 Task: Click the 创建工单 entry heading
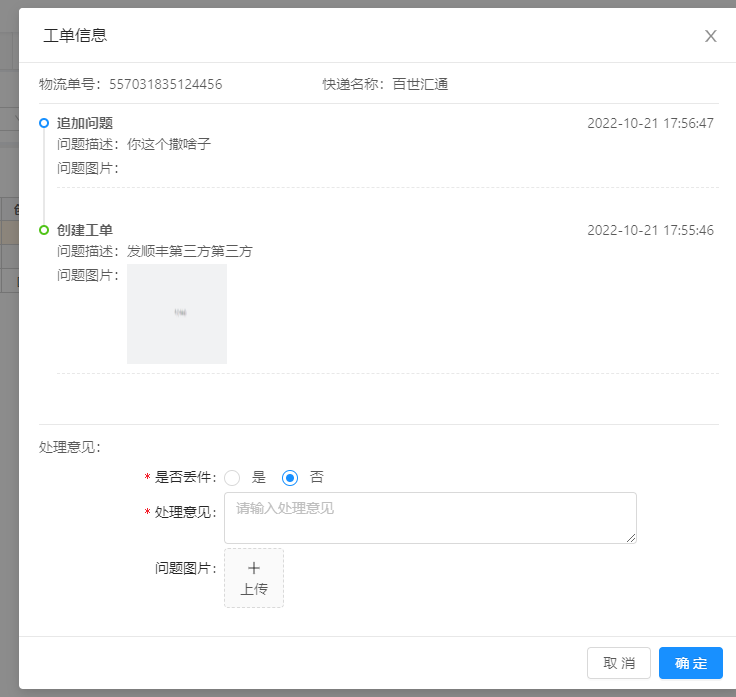(85, 230)
